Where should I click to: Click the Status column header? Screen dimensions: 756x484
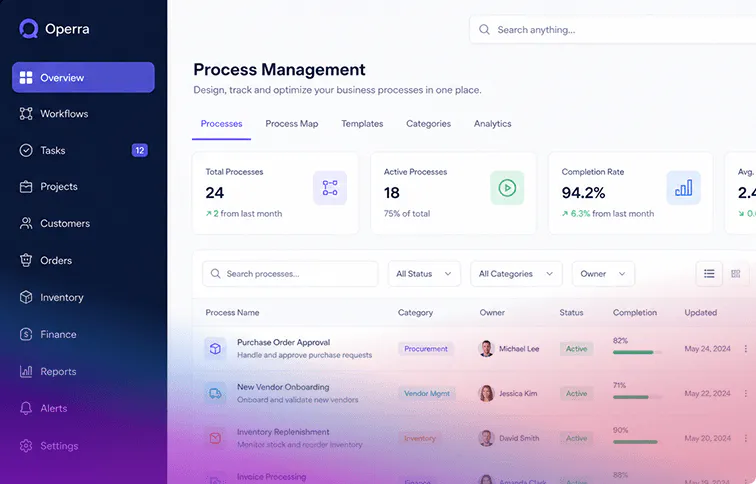(571, 312)
